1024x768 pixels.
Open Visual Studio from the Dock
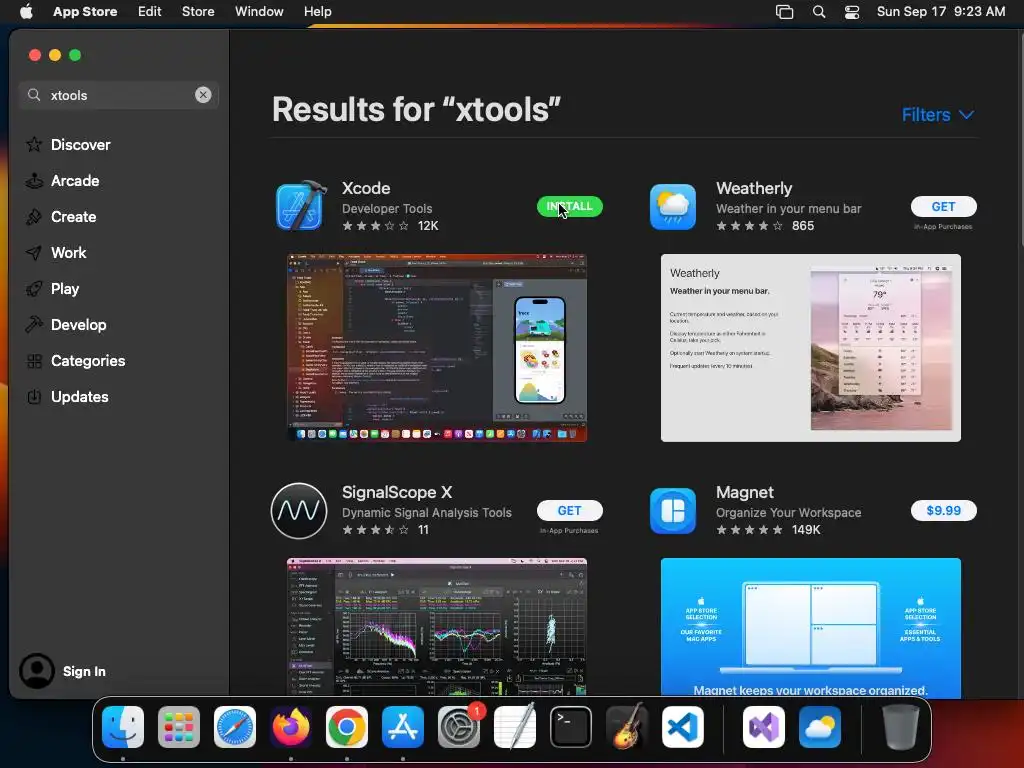[764, 727]
